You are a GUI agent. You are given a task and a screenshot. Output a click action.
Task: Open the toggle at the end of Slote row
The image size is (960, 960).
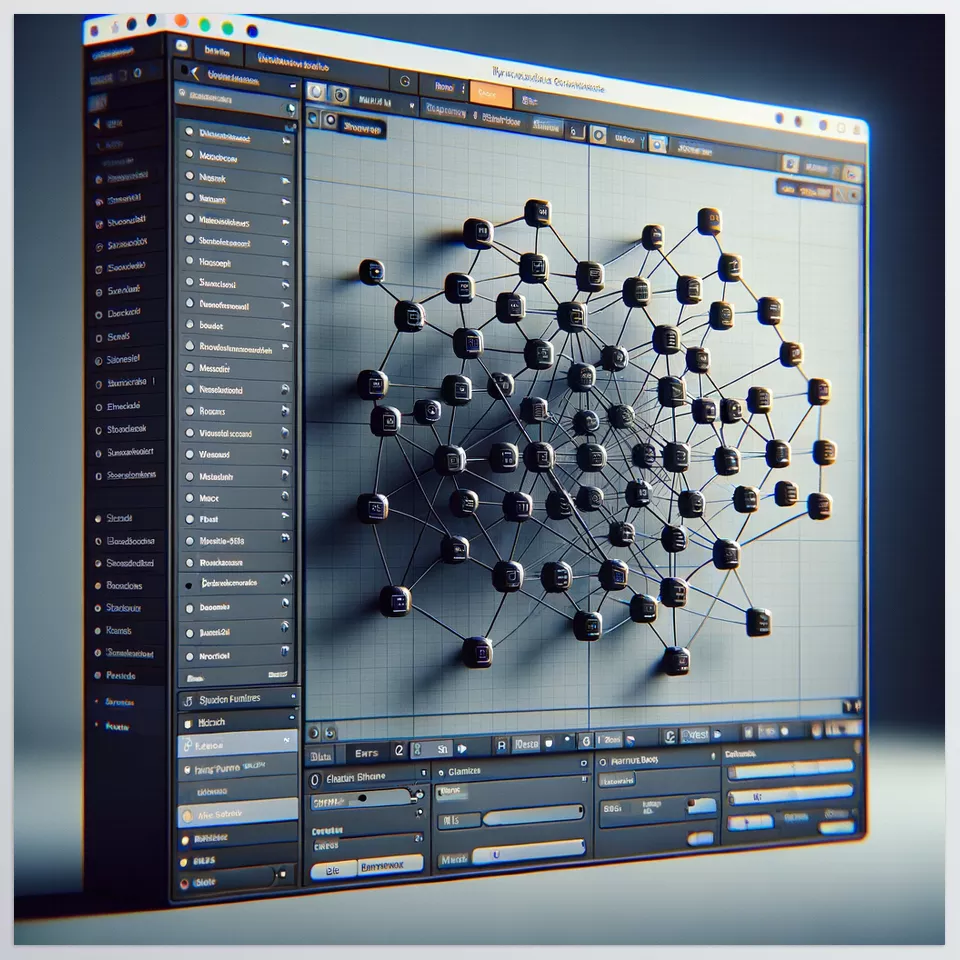(282, 874)
